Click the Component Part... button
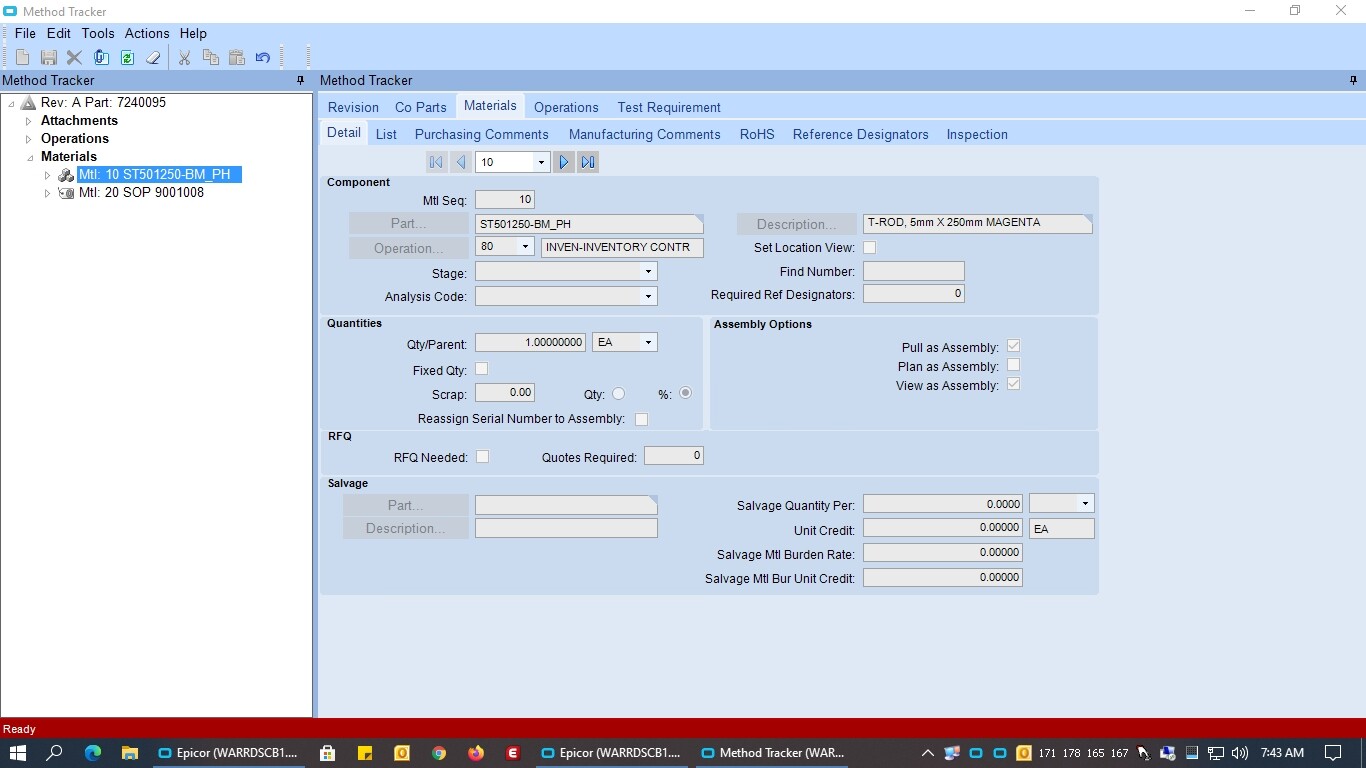Viewport: 1366px width, 768px height. click(x=408, y=224)
